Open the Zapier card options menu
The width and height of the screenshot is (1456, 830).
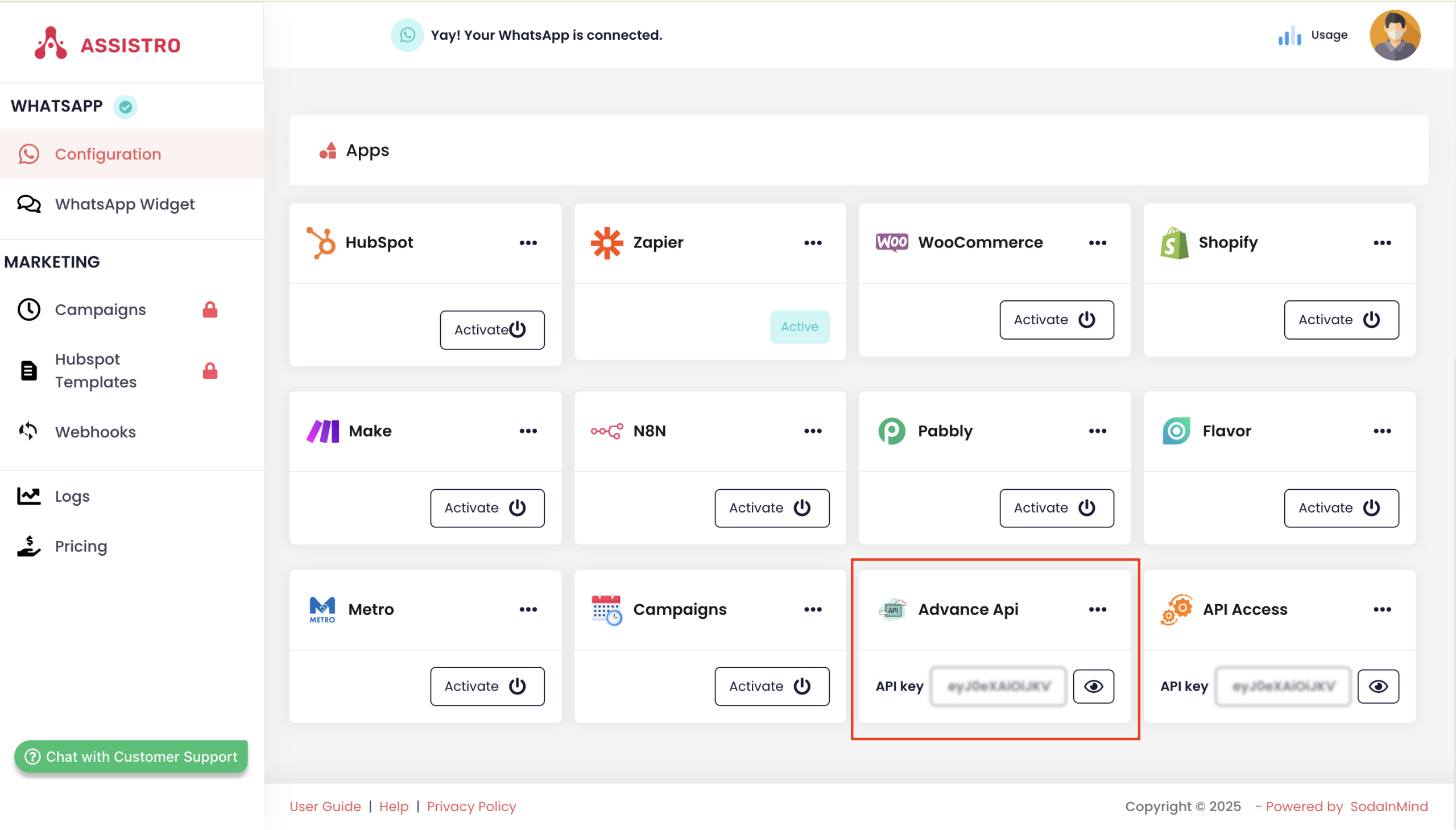(x=813, y=243)
